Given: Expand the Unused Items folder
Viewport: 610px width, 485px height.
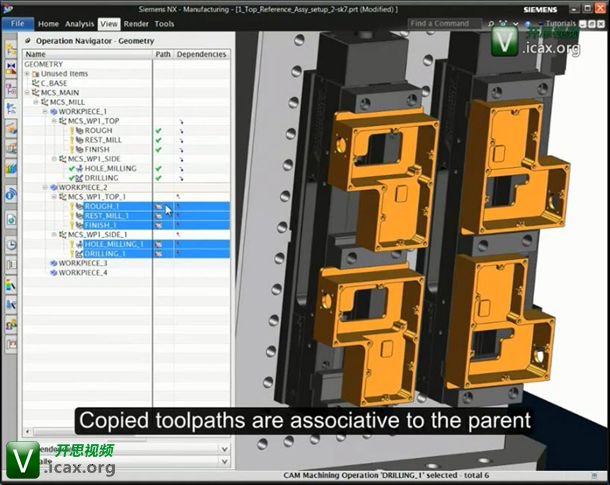Looking at the screenshot, I should point(29,73).
